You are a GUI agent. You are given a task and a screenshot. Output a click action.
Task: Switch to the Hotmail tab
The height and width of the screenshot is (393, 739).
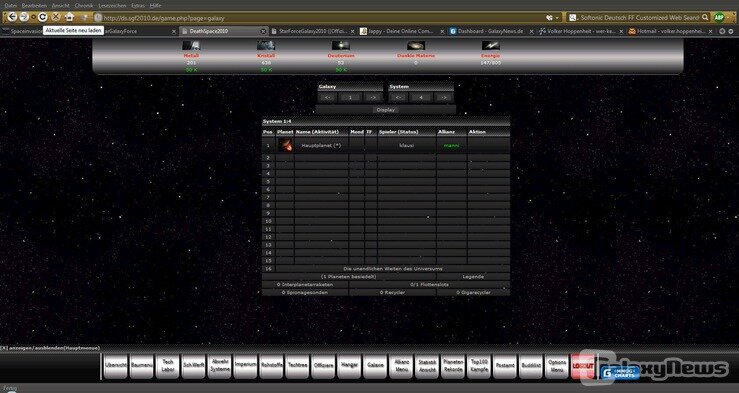(x=670, y=32)
